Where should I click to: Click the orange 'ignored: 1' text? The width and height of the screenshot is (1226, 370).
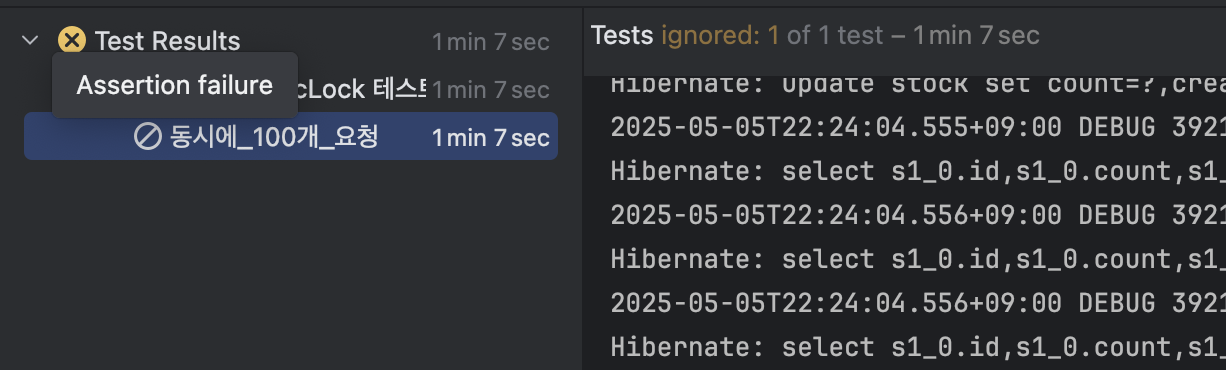pyautogui.click(x=720, y=36)
